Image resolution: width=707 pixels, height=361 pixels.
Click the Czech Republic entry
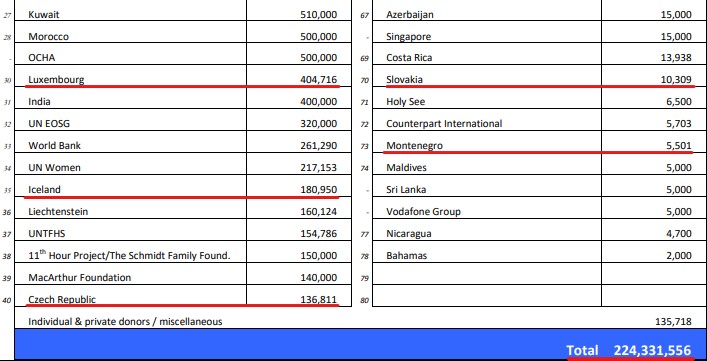pyautogui.click(x=62, y=299)
